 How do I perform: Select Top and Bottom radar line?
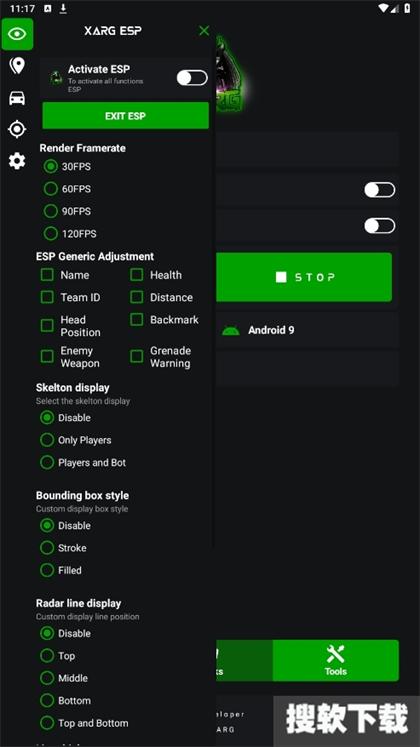pos(47,723)
